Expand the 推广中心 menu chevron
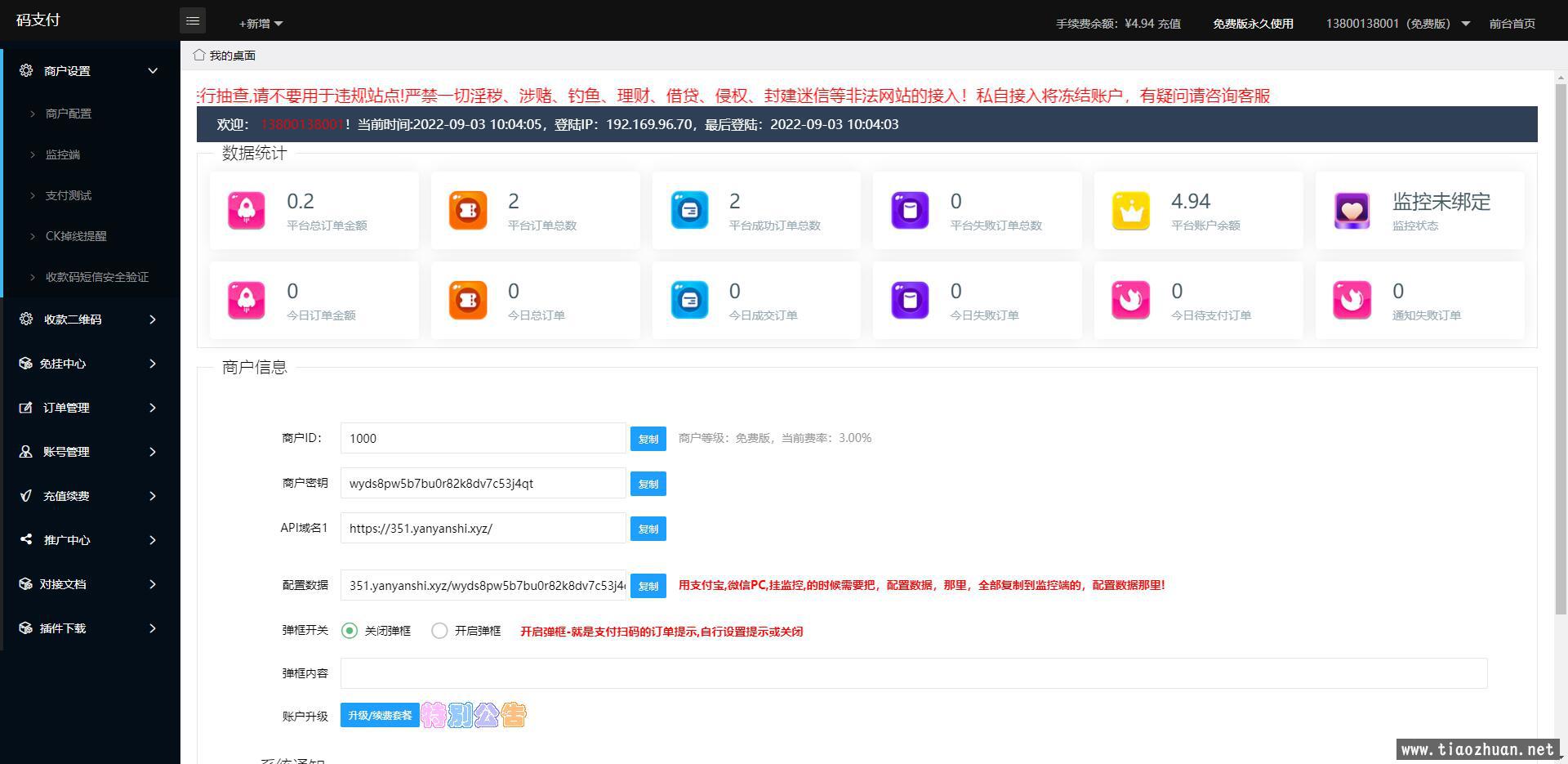The height and width of the screenshot is (764, 1568). (153, 540)
